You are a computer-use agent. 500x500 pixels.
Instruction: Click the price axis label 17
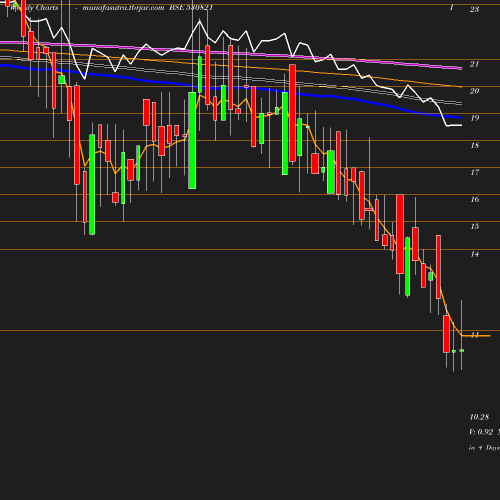(x=475, y=172)
